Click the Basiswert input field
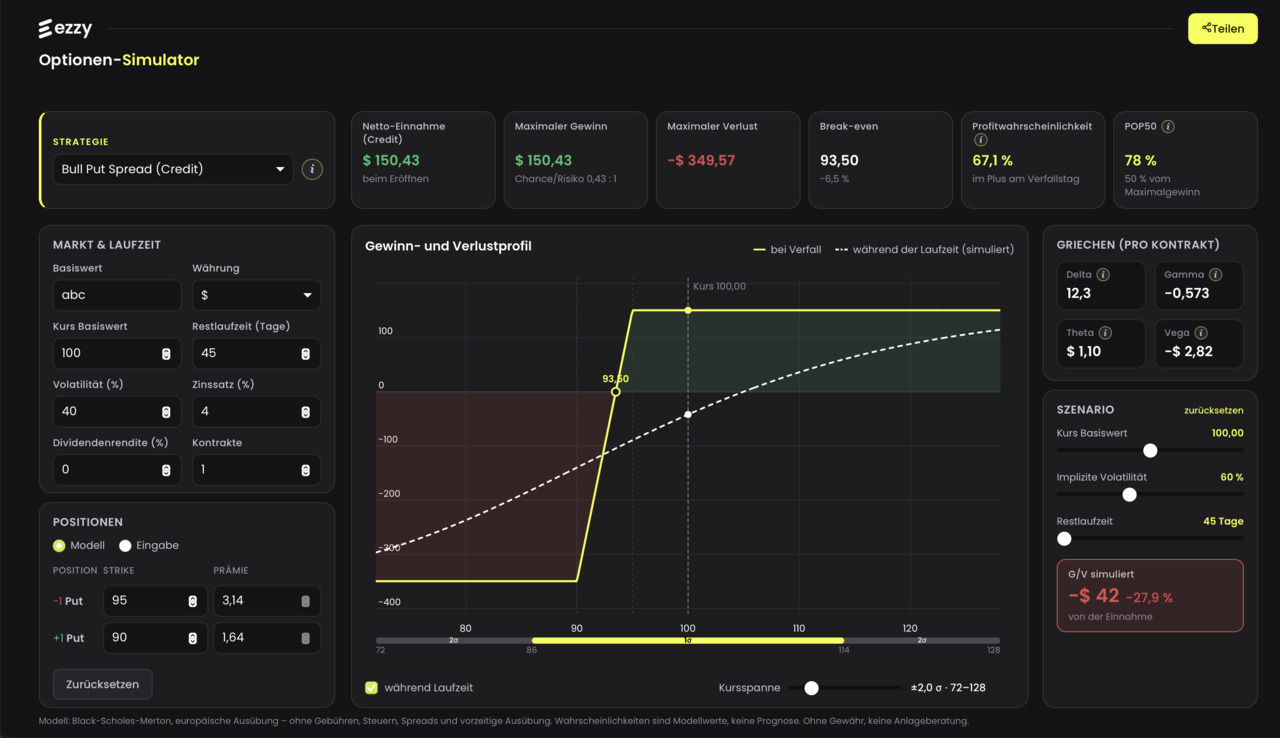Viewport: 1280px width, 738px height. [117, 295]
